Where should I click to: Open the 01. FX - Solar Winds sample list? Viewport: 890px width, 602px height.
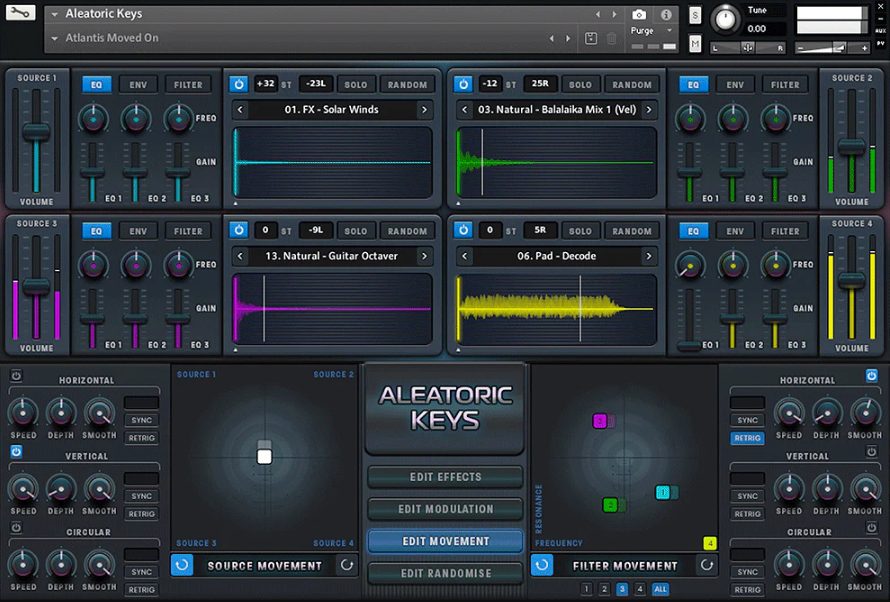[x=331, y=110]
